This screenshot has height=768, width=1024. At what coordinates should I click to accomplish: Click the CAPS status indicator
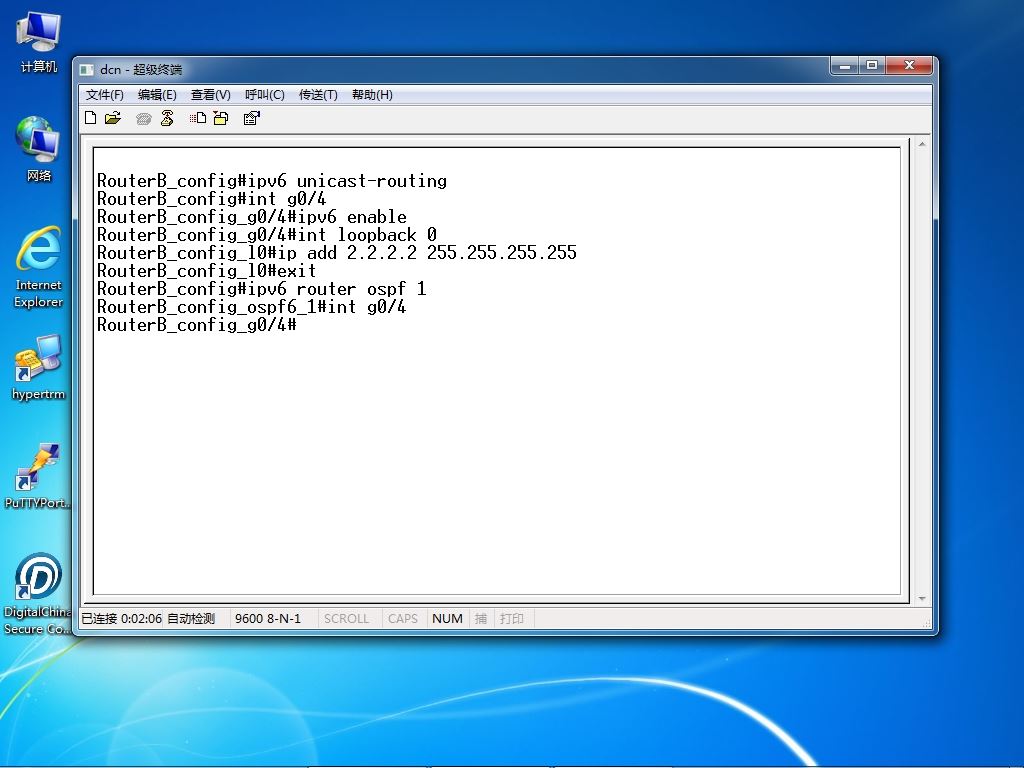click(402, 618)
